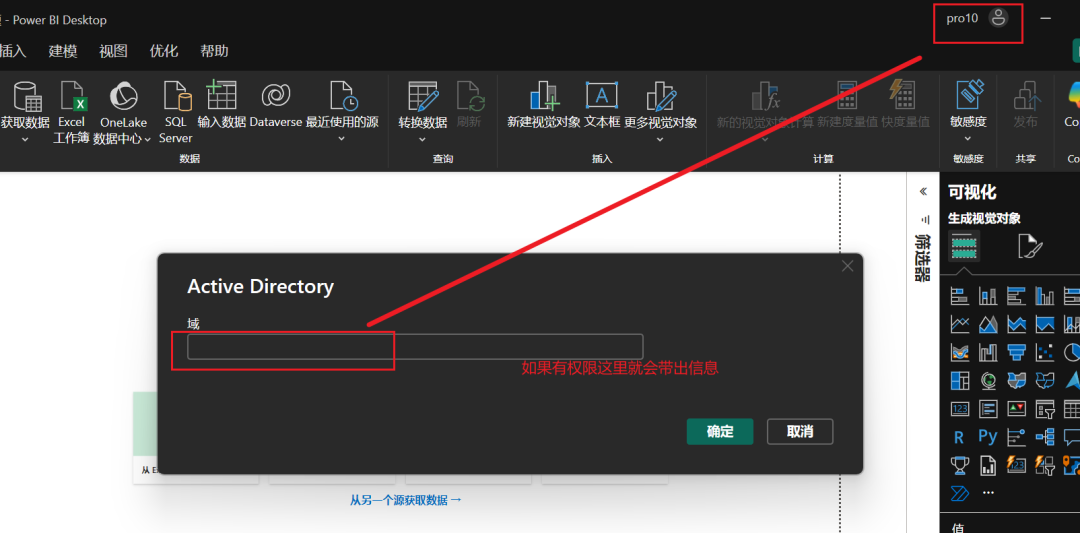The width and height of the screenshot is (1080, 533).
Task: Click the 快度量值 lightning calculator icon
Action: [901, 96]
